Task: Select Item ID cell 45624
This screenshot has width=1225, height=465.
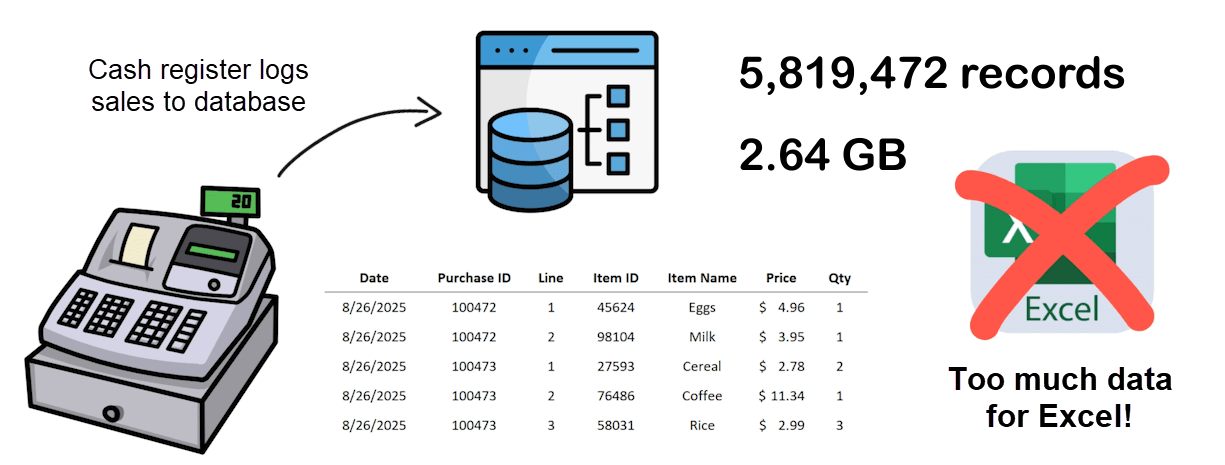Action: coord(616,307)
